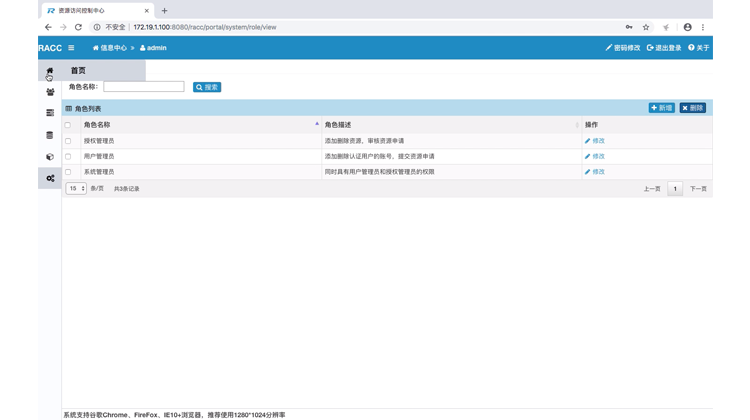
Task: Toggle the hamburger menu beside RACC
Action: click(71, 48)
